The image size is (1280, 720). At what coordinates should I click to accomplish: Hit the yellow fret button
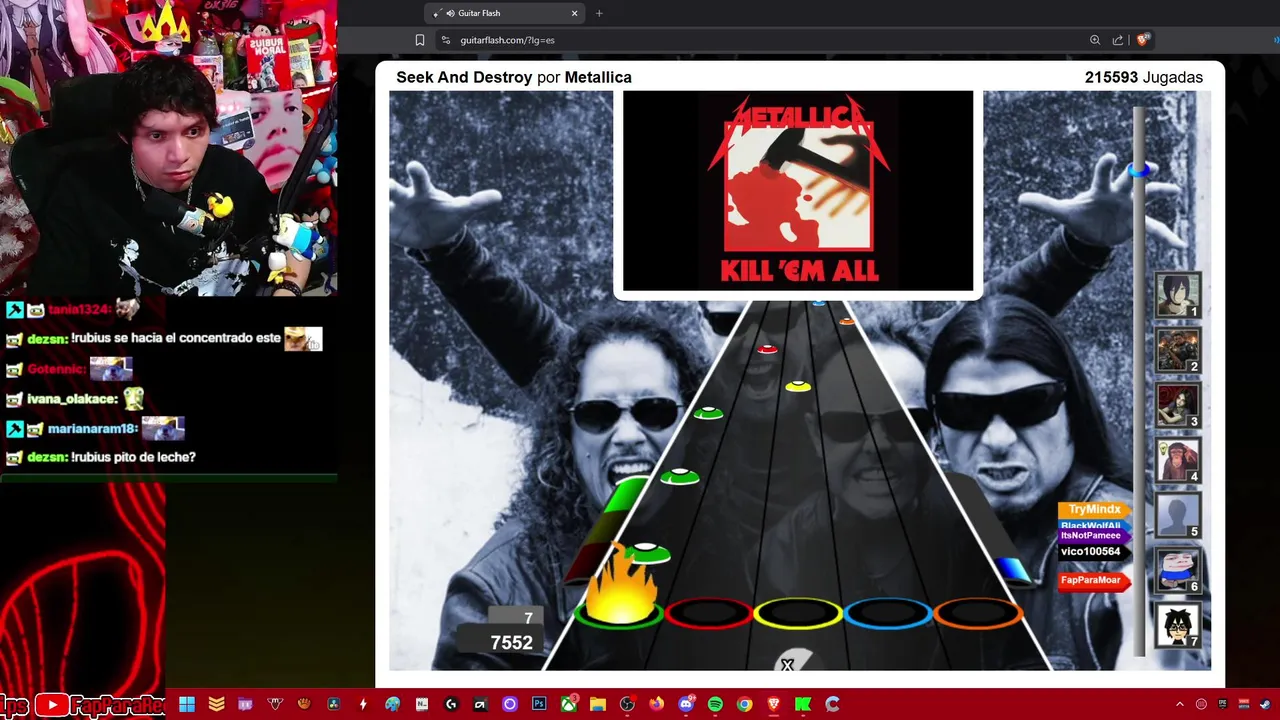(798, 613)
